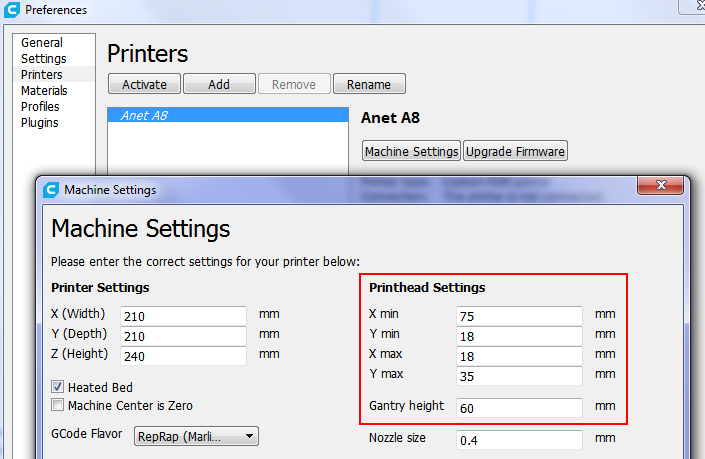This screenshot has height=459, width=705.
Task: Click the Activate button
Action: 144,84
